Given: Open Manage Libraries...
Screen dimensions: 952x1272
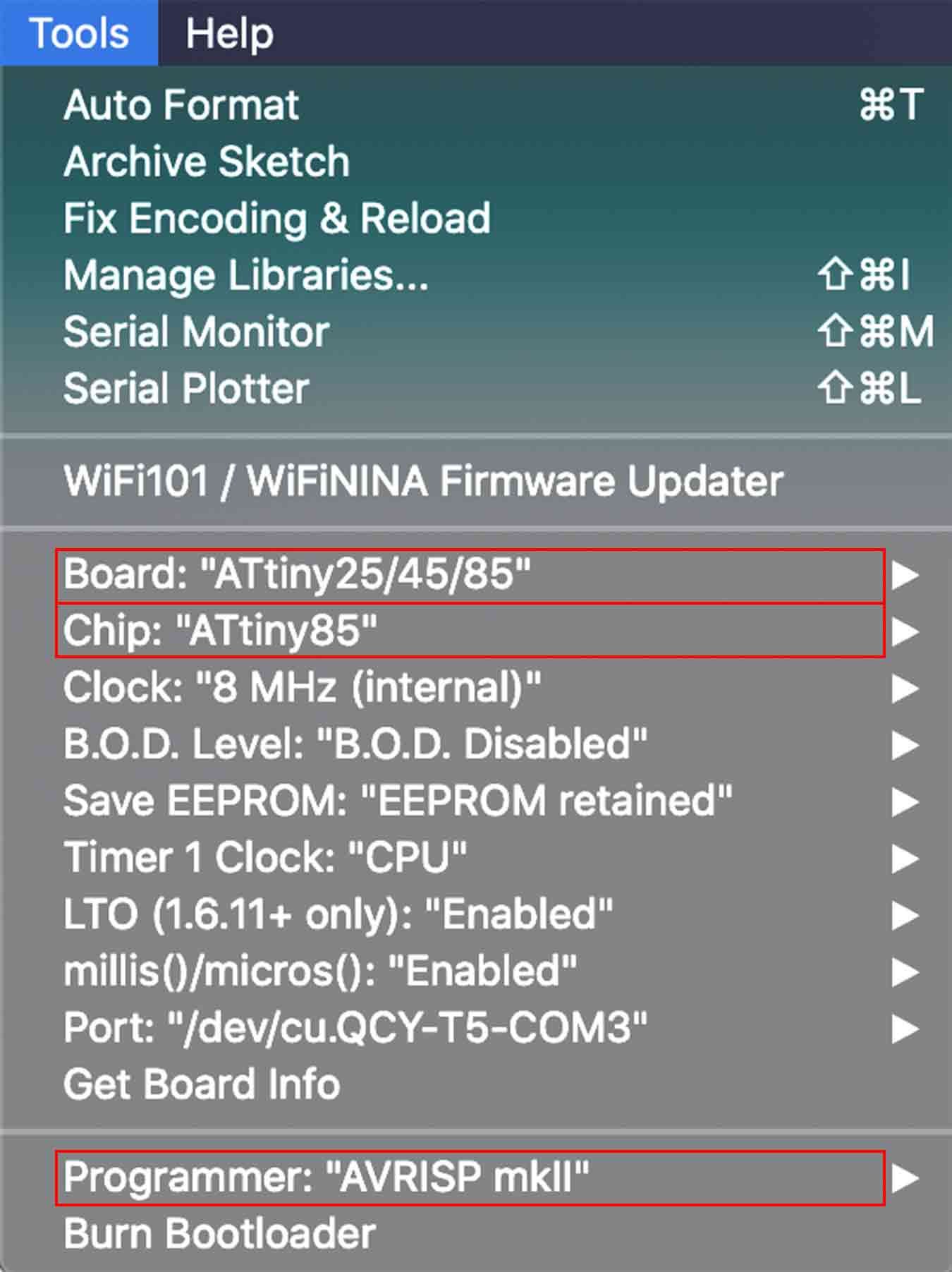Looking at the screenshot, I should [246, 274].
